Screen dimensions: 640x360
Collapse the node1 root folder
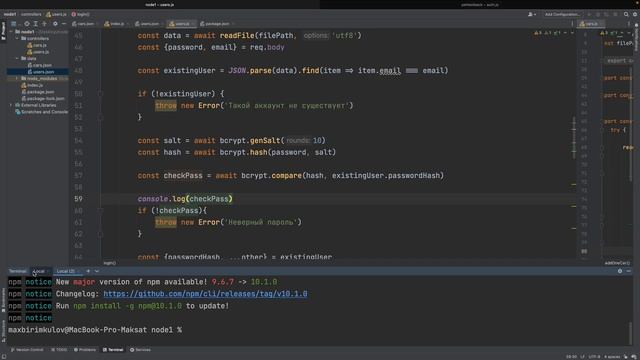coord(11,32)
